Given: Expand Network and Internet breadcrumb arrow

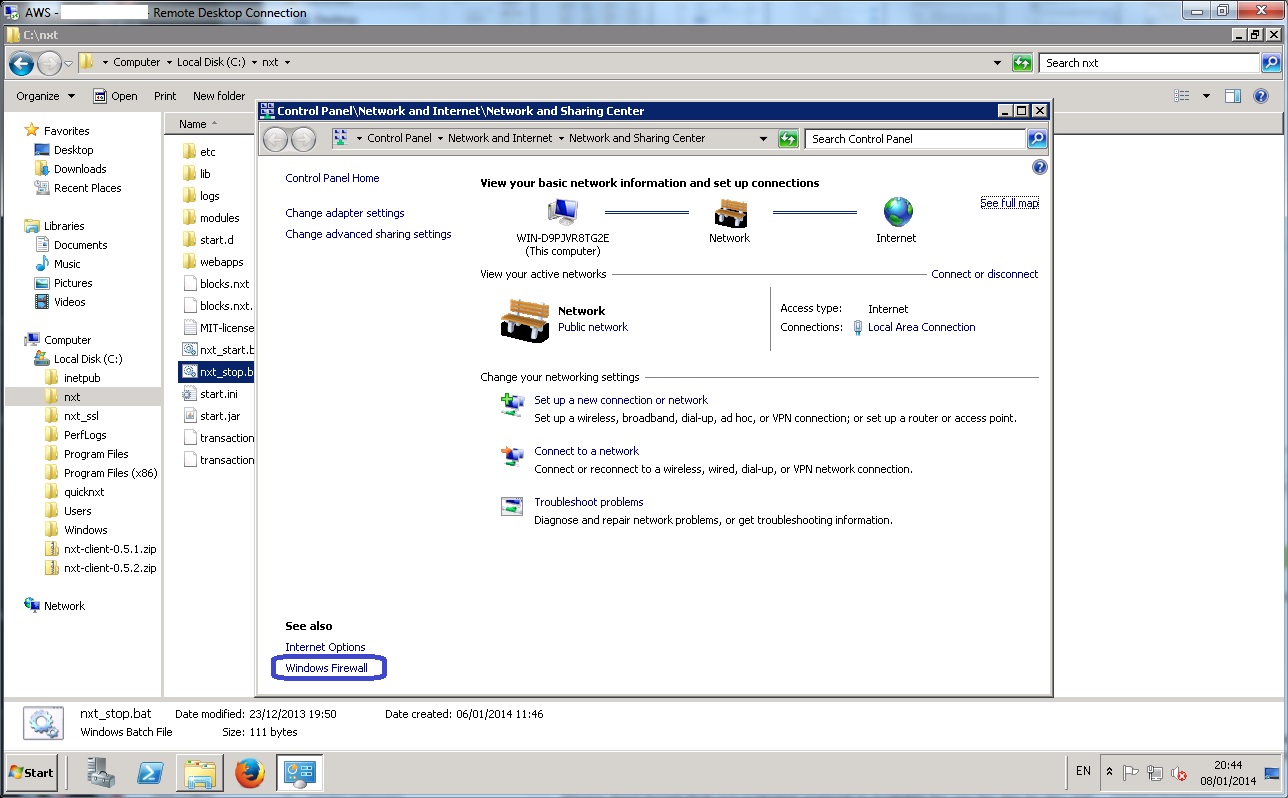Looking at the screenshot, I should tap(561, 139).
